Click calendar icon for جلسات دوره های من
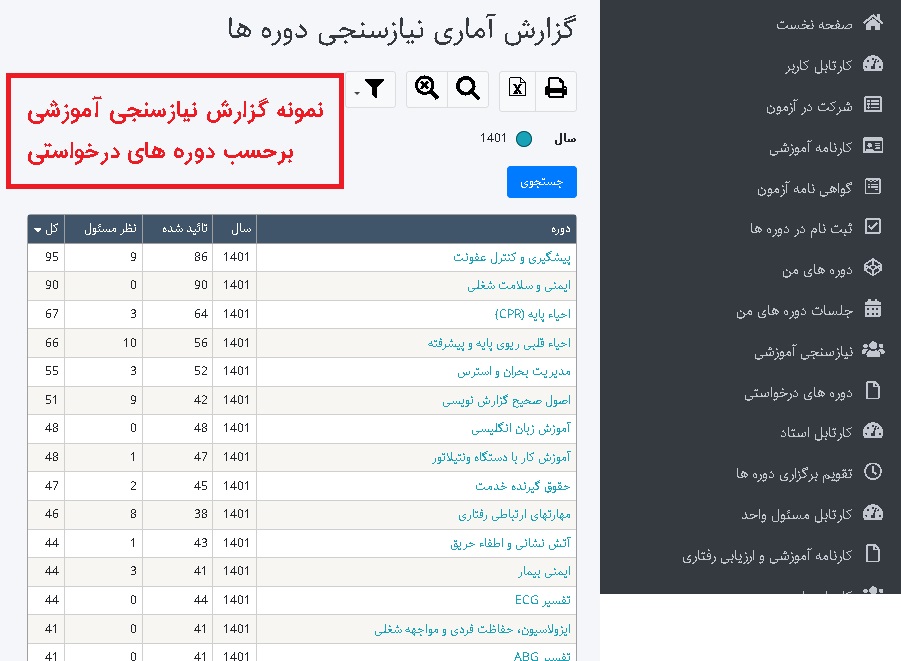This screenshot has height=661, width=901. point(873,309)
